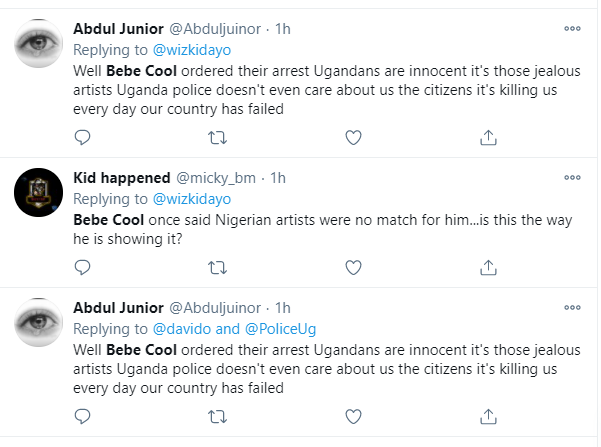Reply to Kid happened's tweet

pos(83,266)
